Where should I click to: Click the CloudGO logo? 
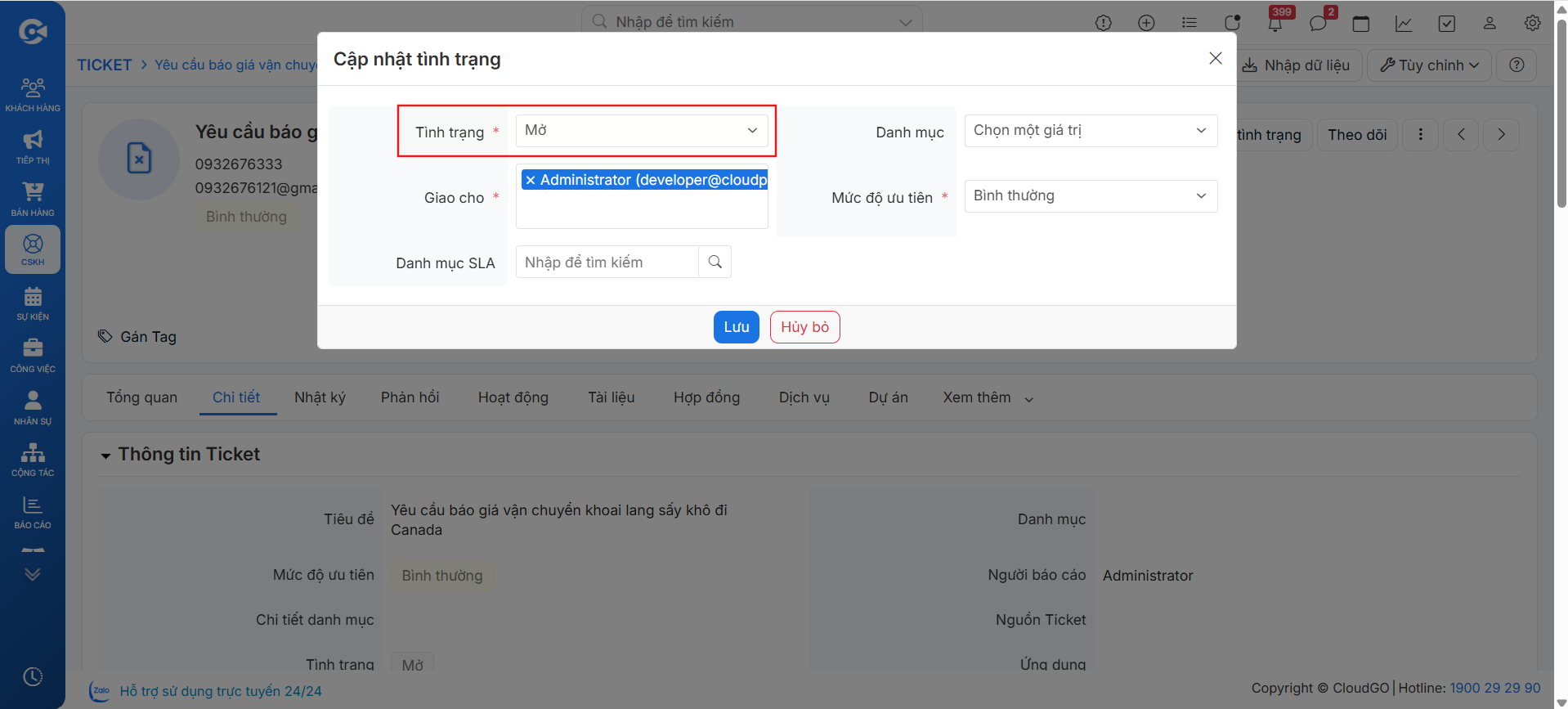(x=33, y=31)
